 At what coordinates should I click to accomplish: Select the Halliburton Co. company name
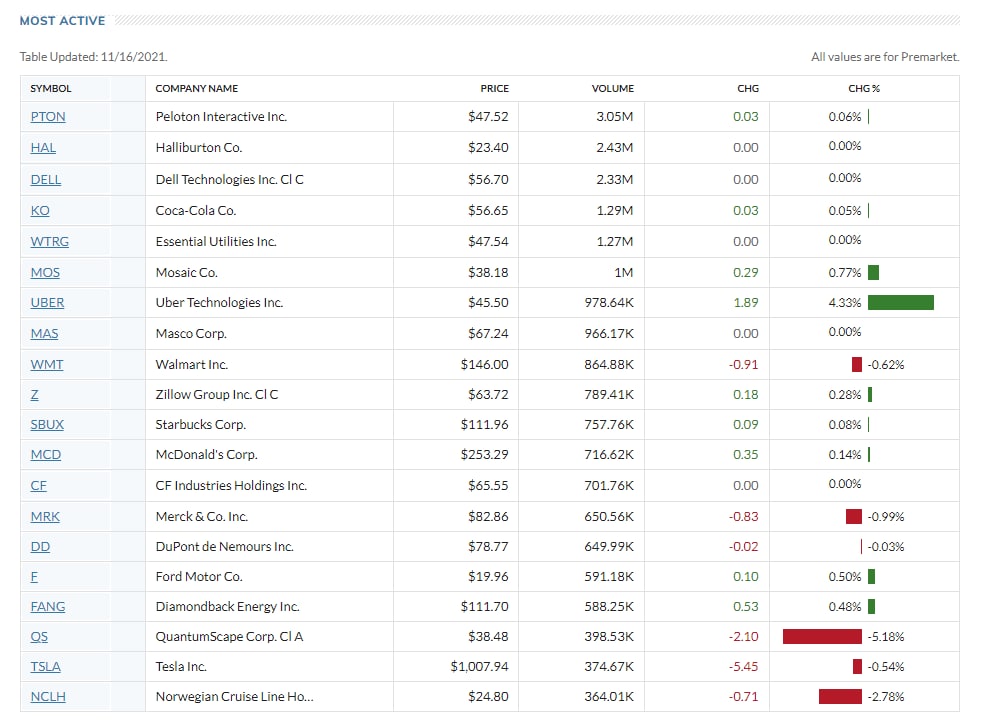198,148
